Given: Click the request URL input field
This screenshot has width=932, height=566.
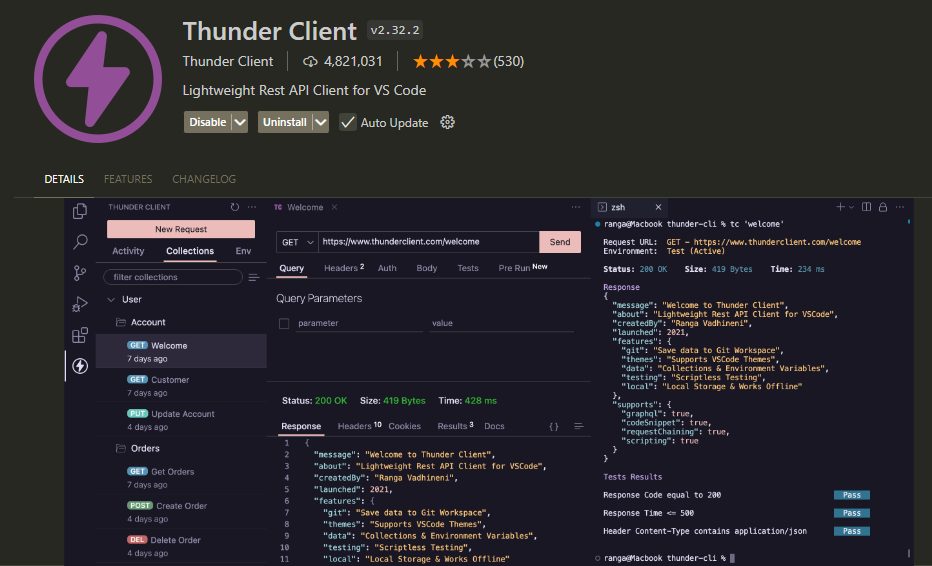Looking at the screenshot, I should pyautogui.click(x=429, y=242).
